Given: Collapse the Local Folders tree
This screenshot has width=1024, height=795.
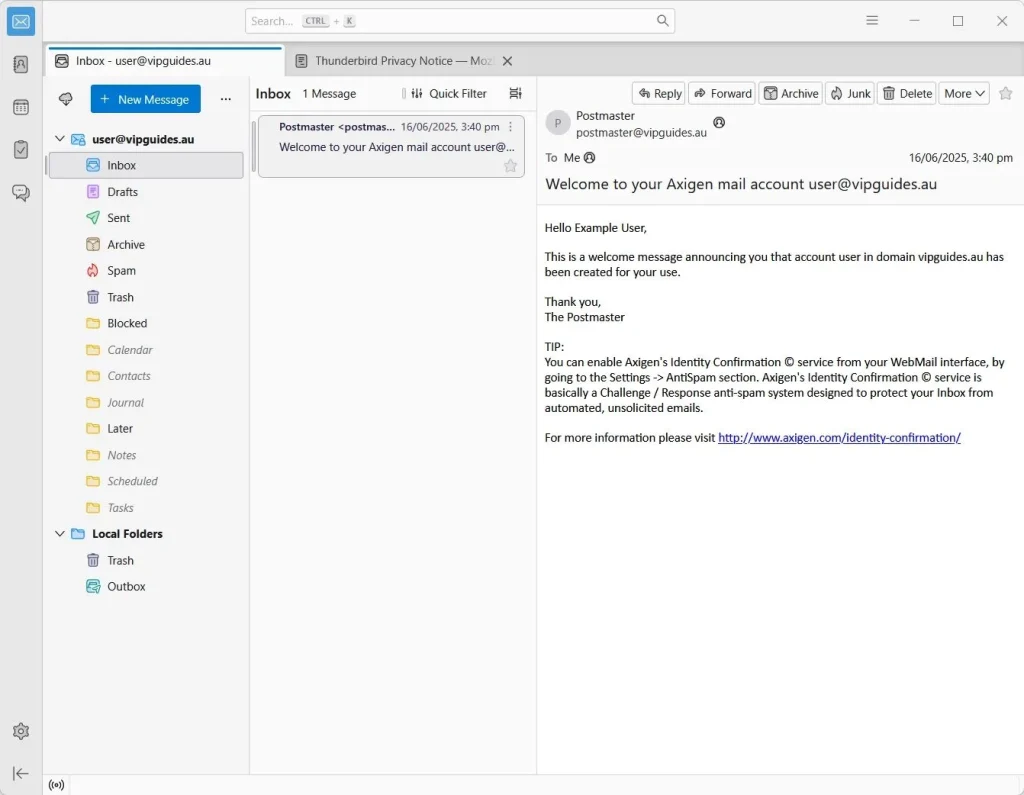Looking at the screenshot, I should 60,533.
